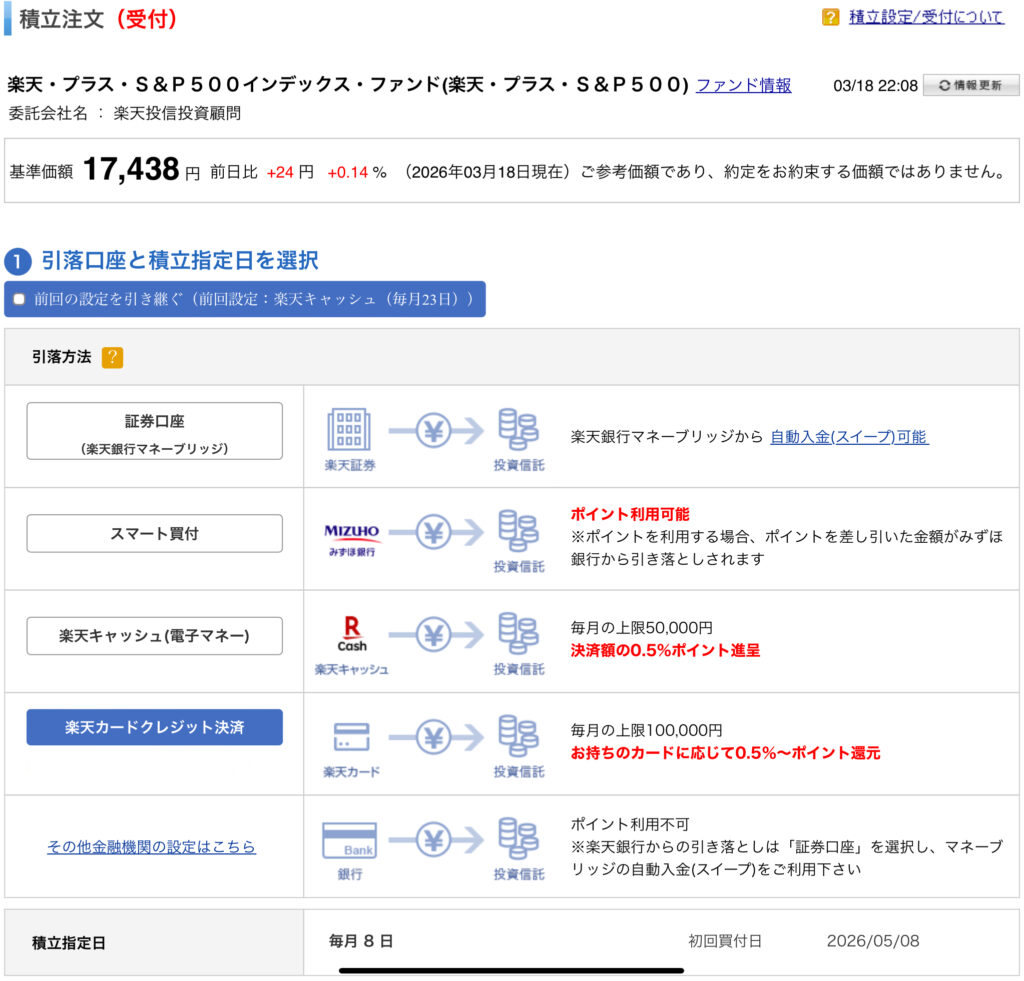Open the ファンド情報 link
Screen dimensions: 1024x981
click(743, 85)
